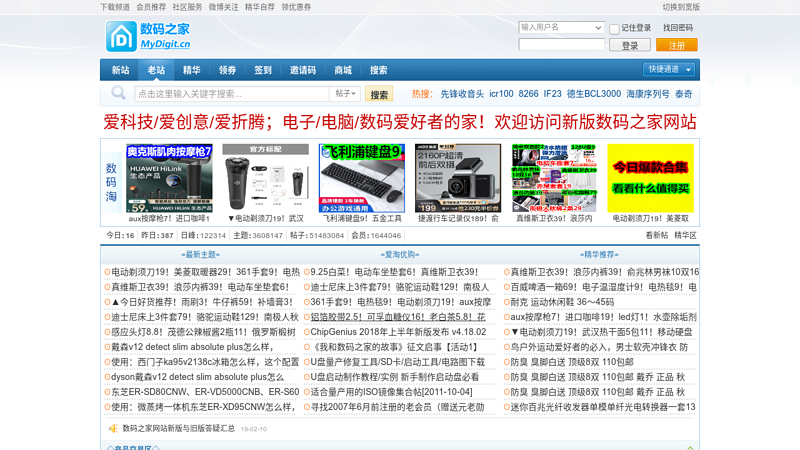Image resolution: width=800 pixels, height=450 pixels.
Task: Toggle the 记住登录 checkbox
Action: pyautogui.click(x=614, y=29)
